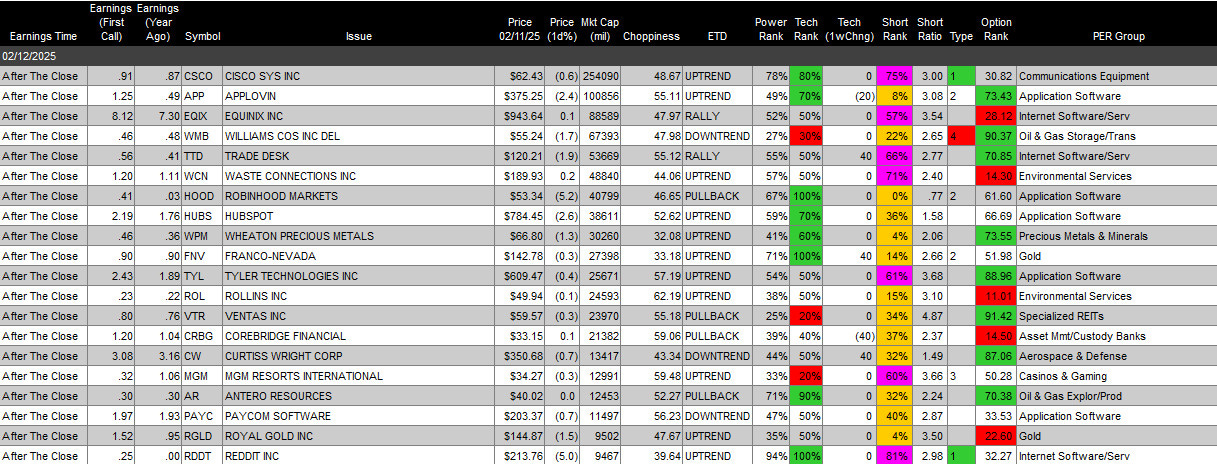Click MGM RESORTS INTERNATIONAL issue name

pos(304,376)
